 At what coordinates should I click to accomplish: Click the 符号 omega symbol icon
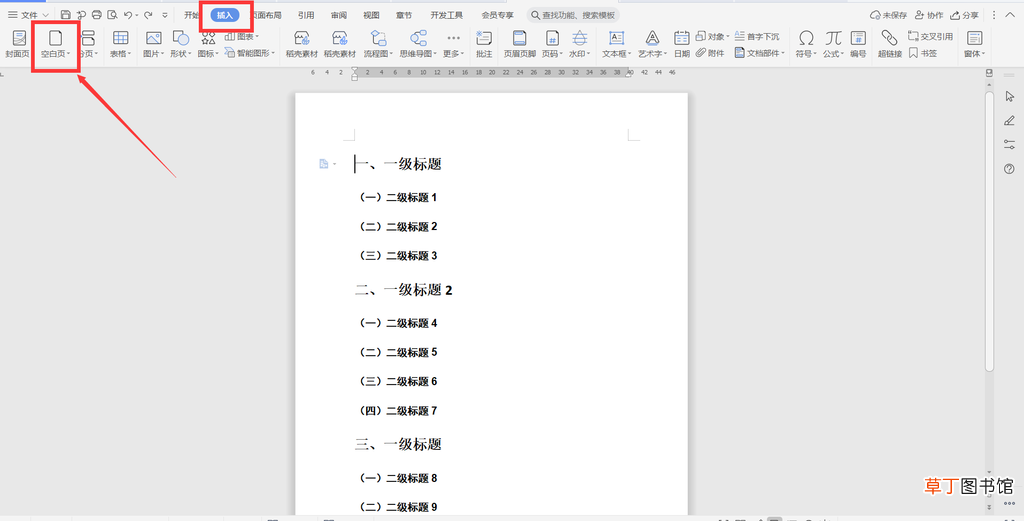[807, 38]
